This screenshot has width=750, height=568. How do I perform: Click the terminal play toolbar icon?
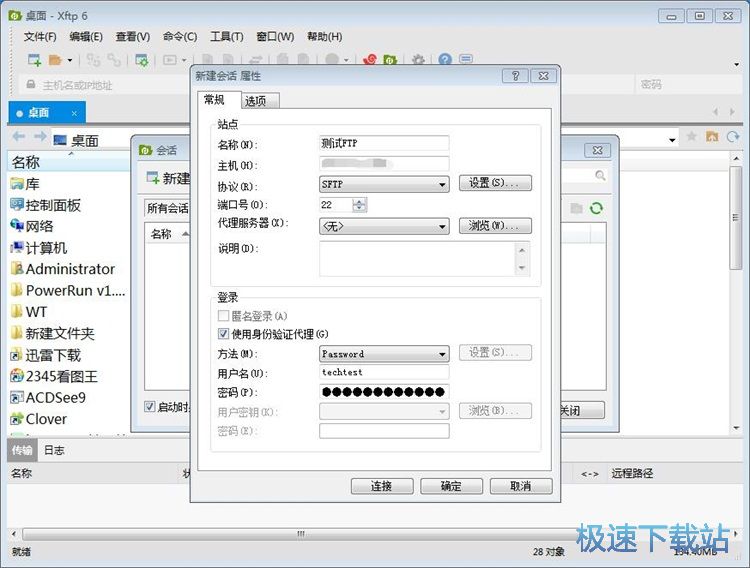tap(170, 60)
